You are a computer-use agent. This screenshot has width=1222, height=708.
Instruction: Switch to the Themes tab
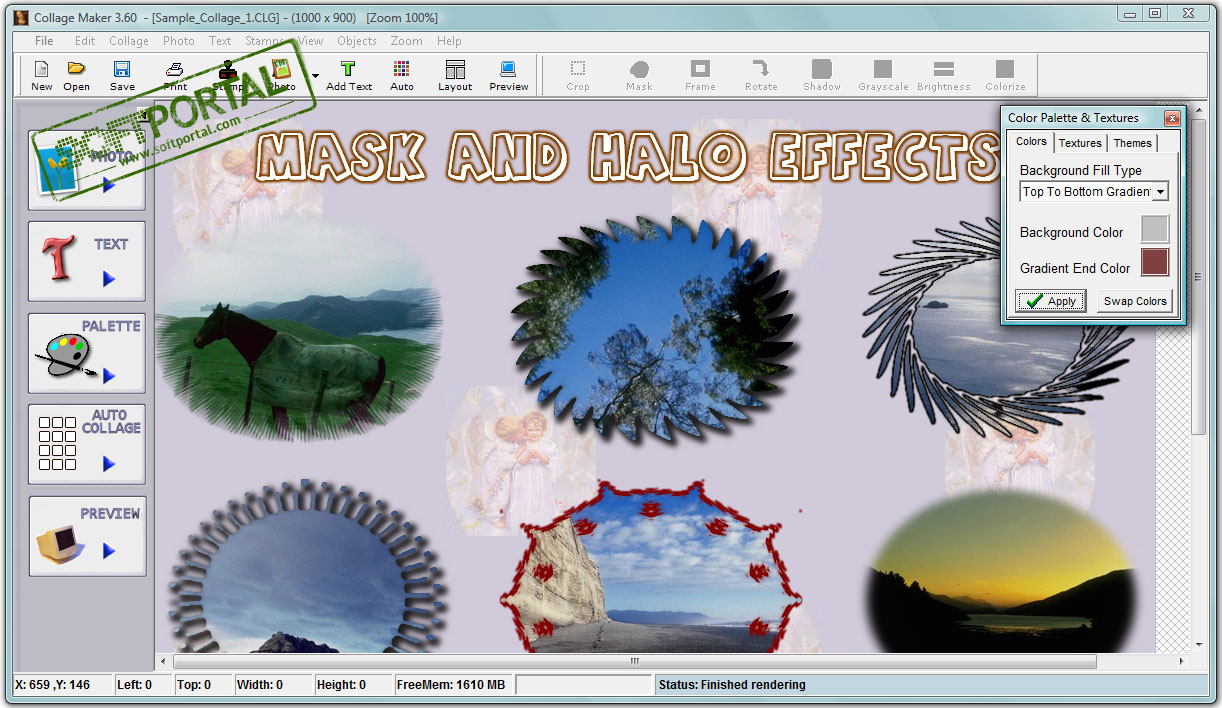pyautogui.click(x=1132, y=143)
